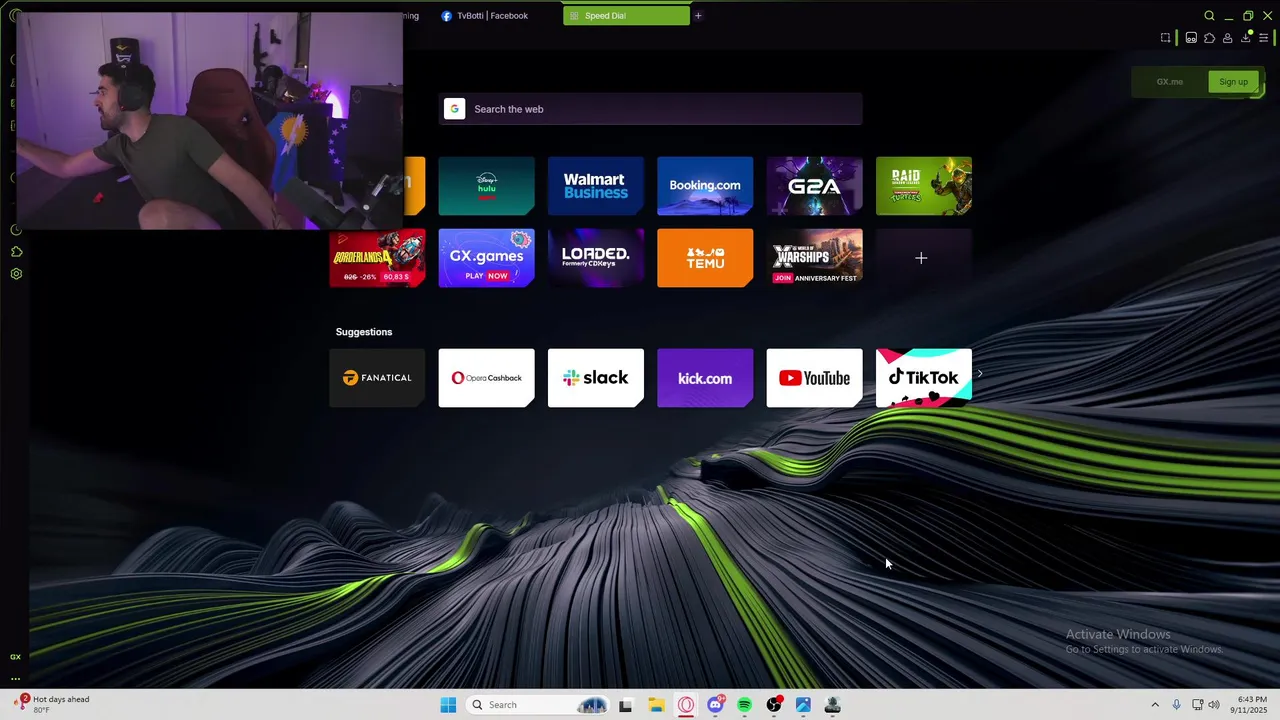1280x720 pixels.
Task: Open the snapshot capture tool icon
Action: tap(1166, 38)
